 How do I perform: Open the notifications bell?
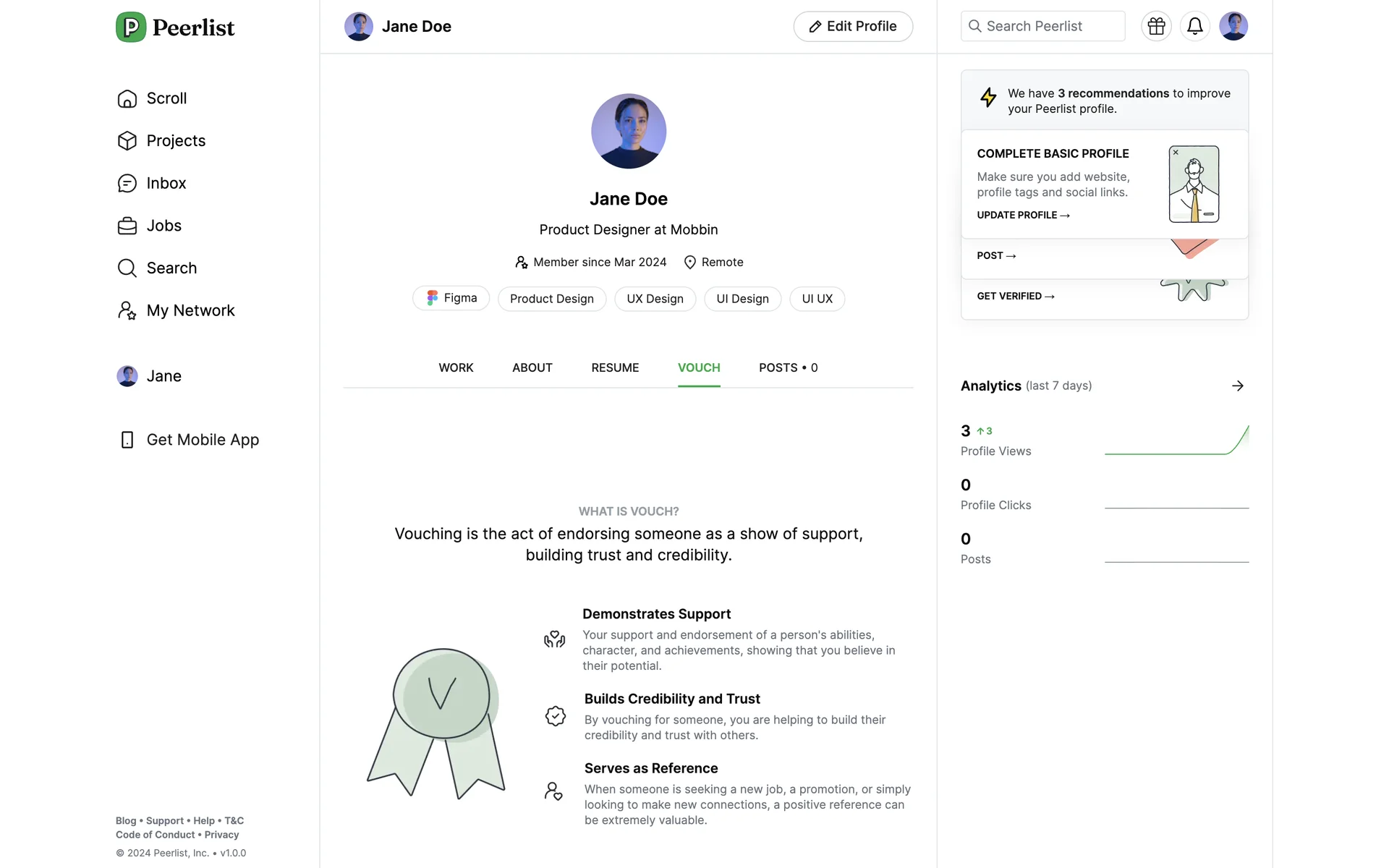click(1194, 27)
